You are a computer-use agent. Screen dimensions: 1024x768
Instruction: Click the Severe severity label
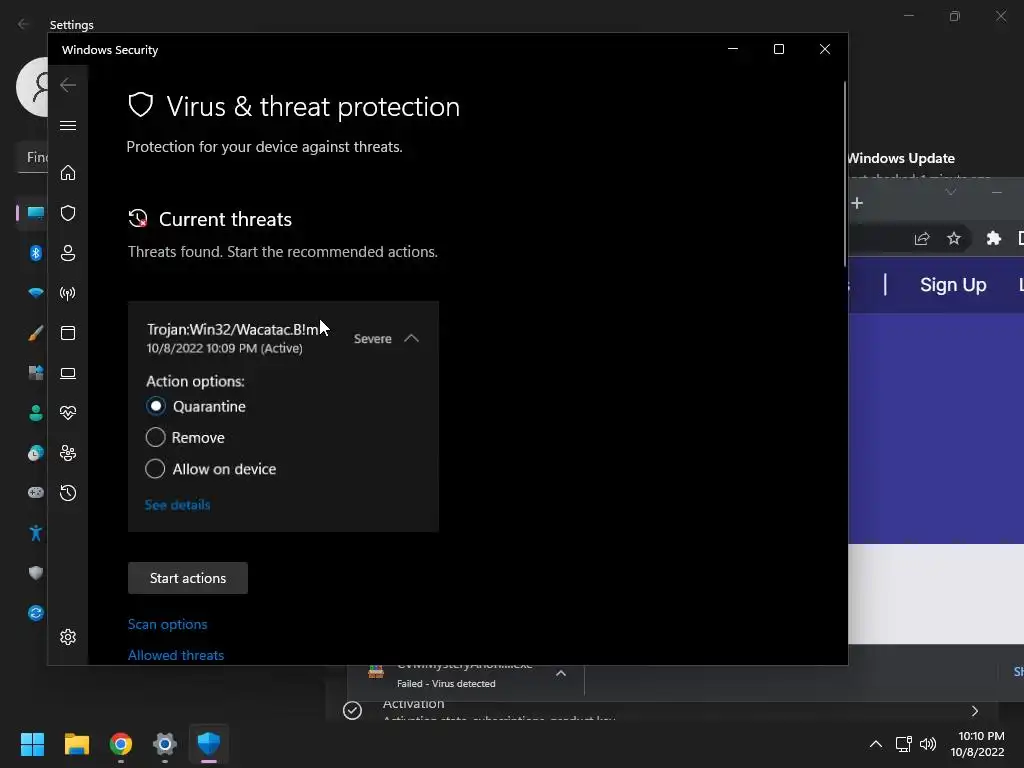[x=372, y=339]
